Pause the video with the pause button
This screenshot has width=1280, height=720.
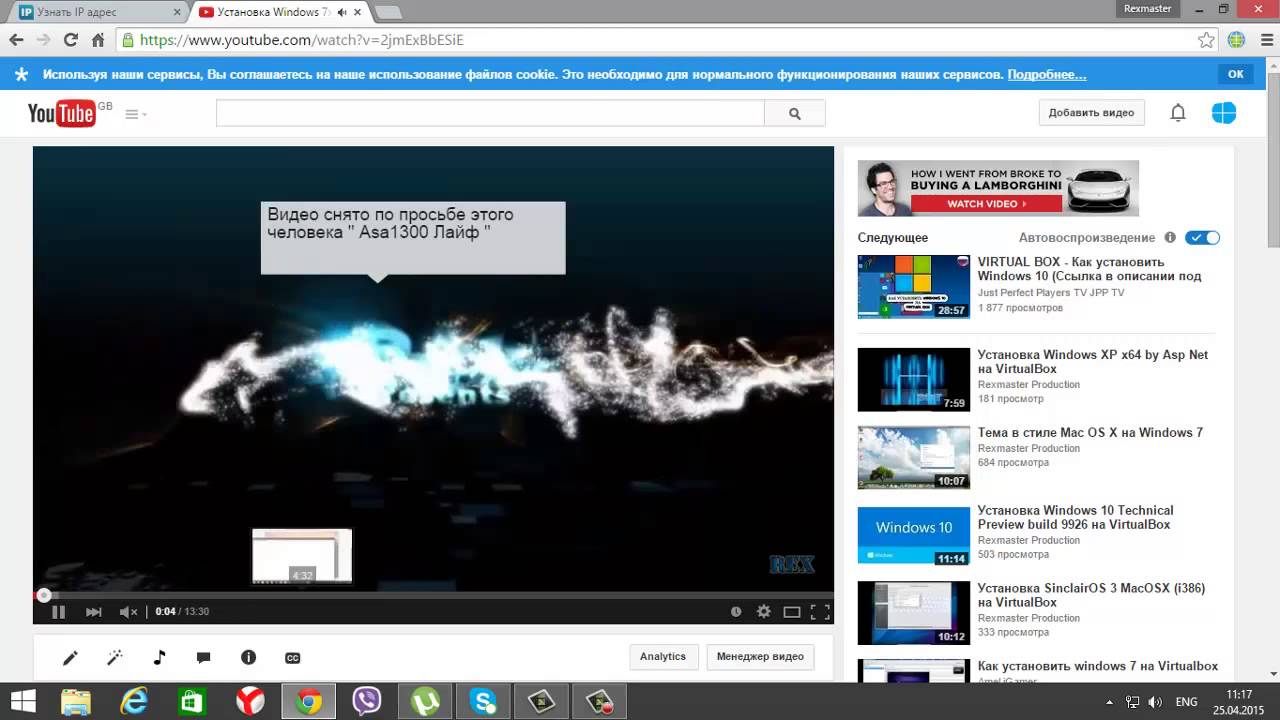[58, 612]
